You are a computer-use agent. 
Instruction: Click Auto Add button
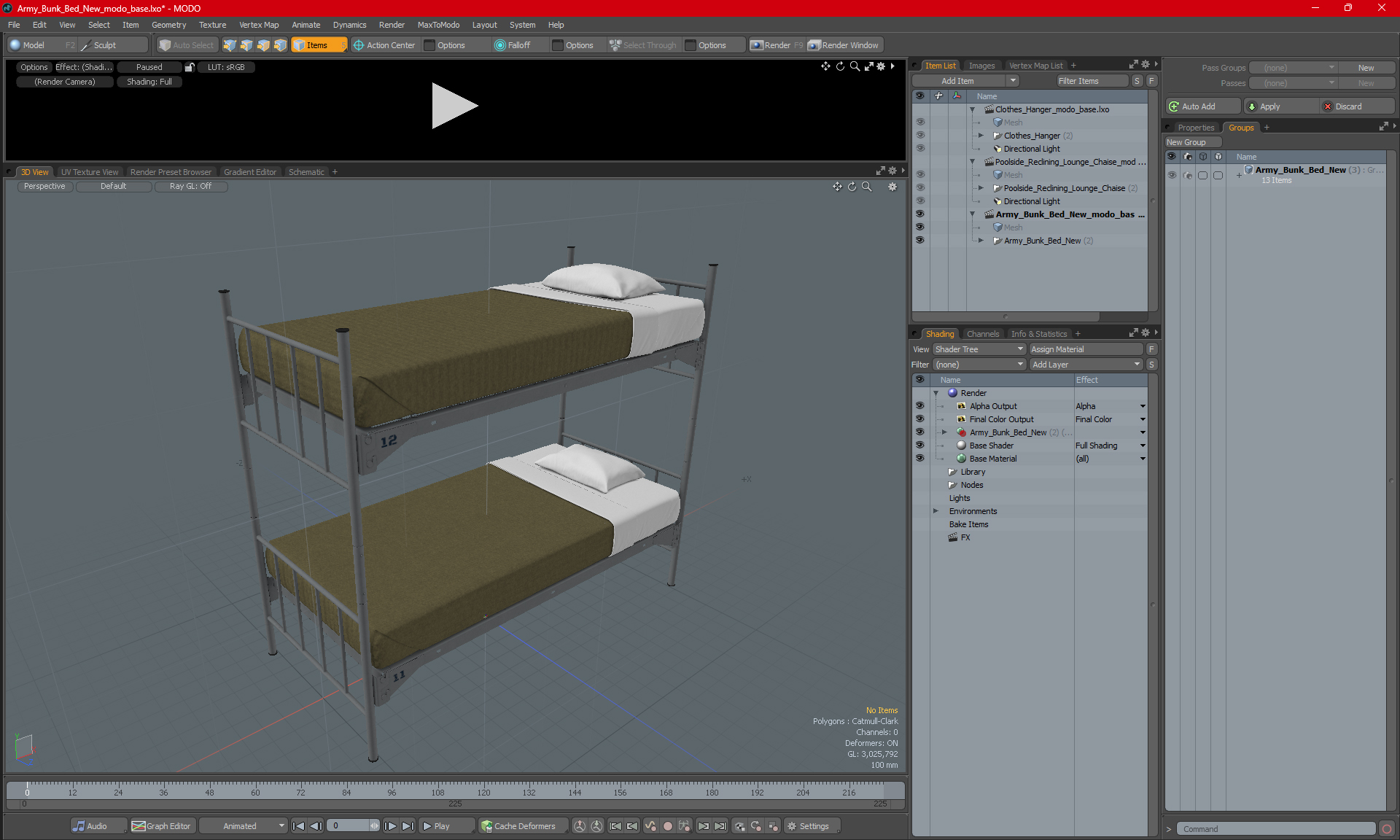[x=1202, y=106]
